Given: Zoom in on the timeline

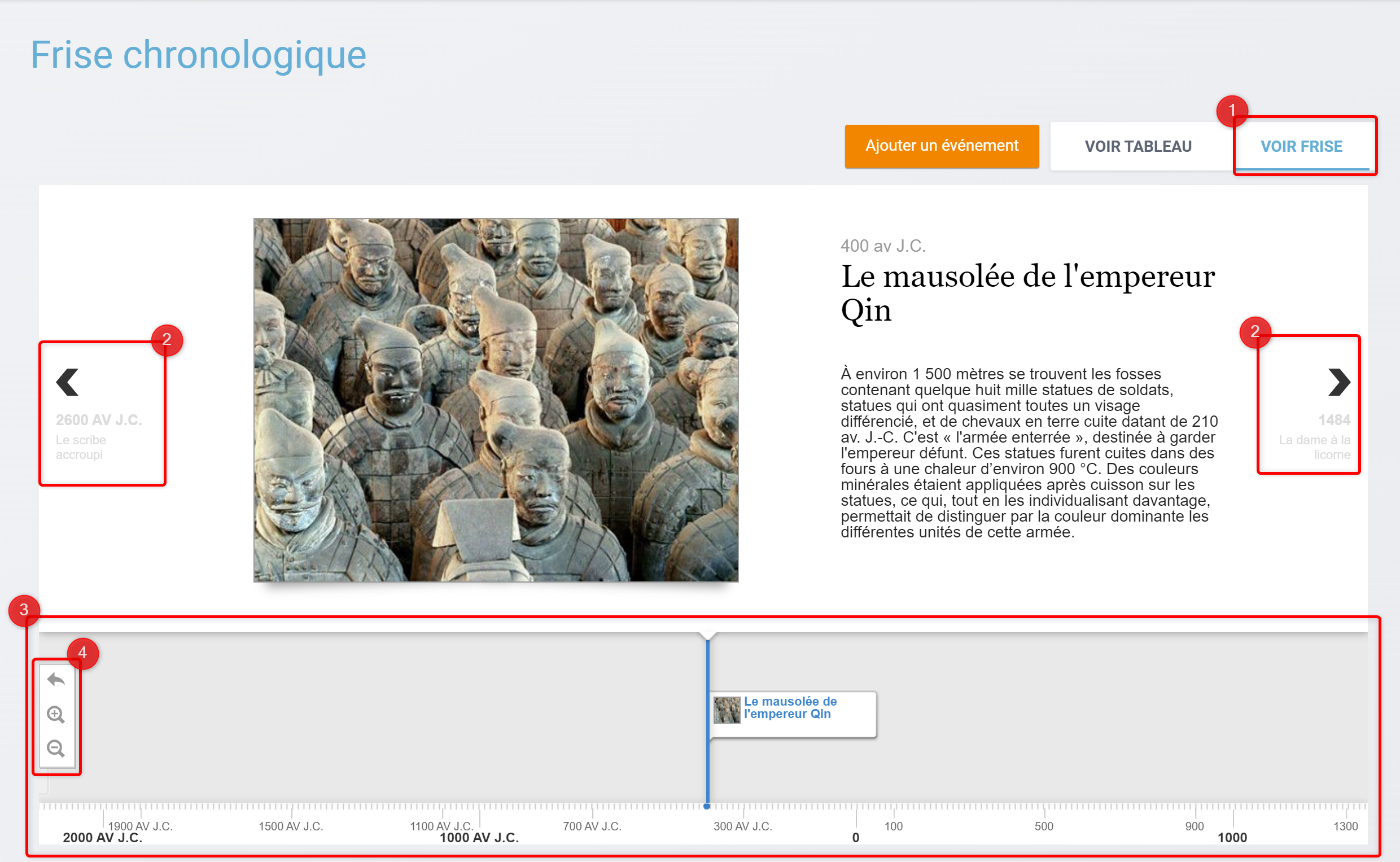Looking at the screenshot, I should [56, 714].
